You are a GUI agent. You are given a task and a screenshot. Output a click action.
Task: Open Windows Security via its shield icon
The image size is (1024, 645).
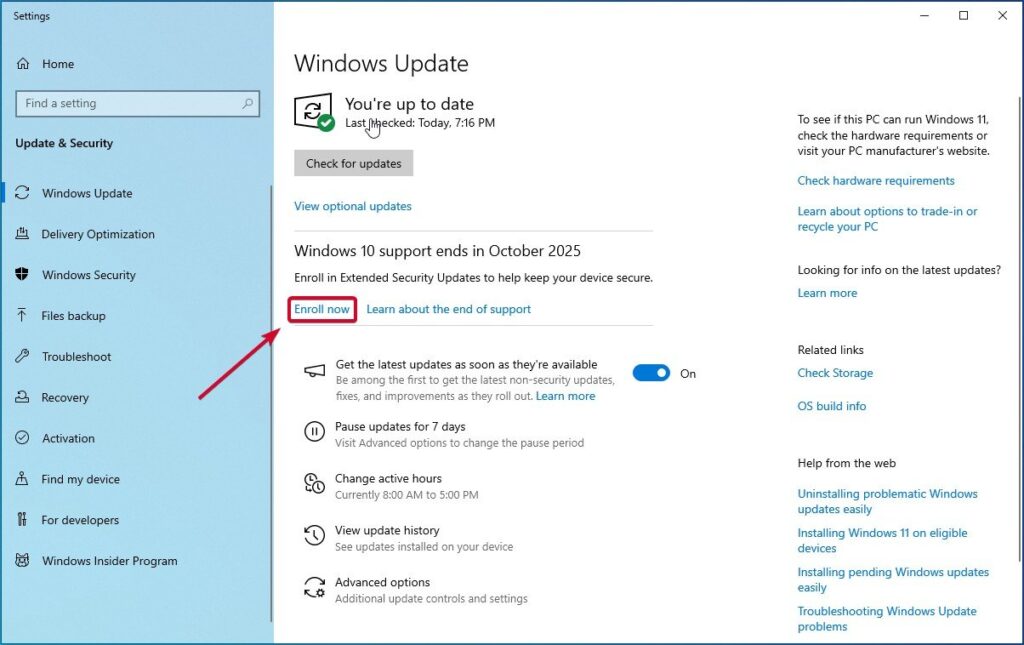[23, 275]
